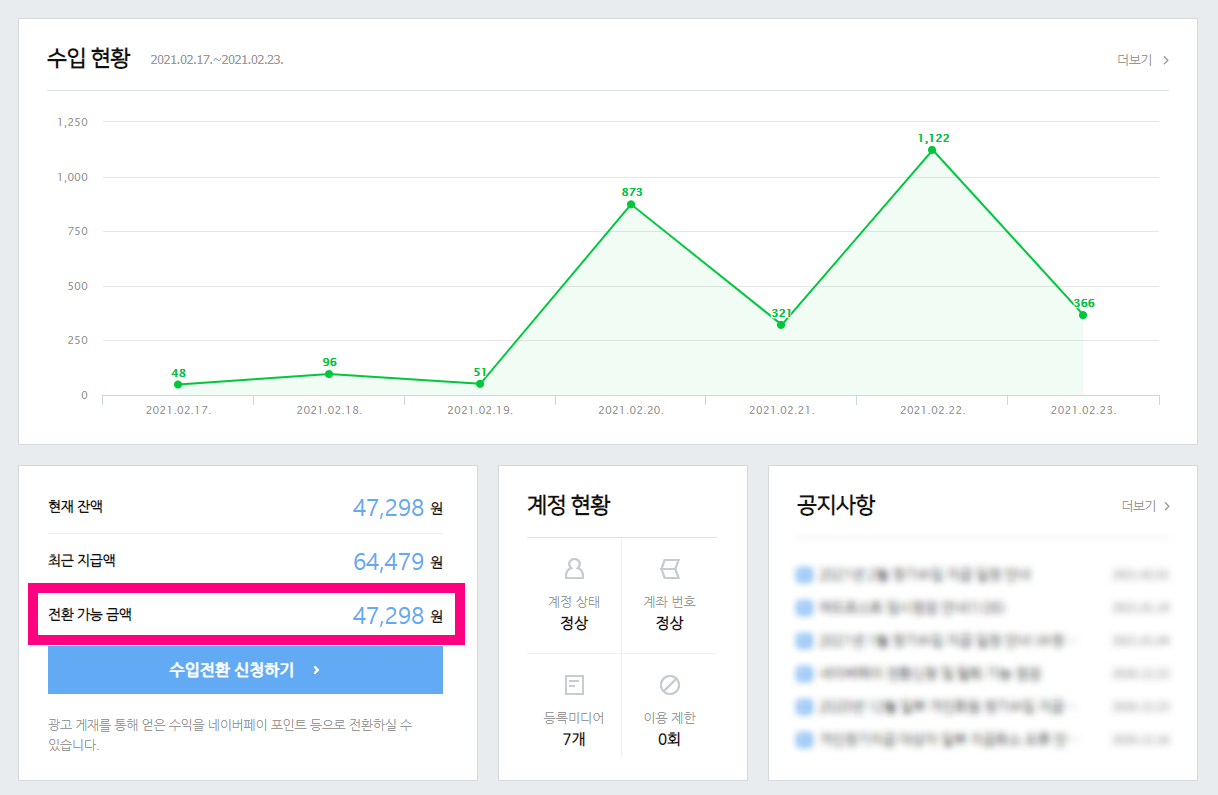
Task: Click the 공지사항 heading
Action: click(835, 505)
